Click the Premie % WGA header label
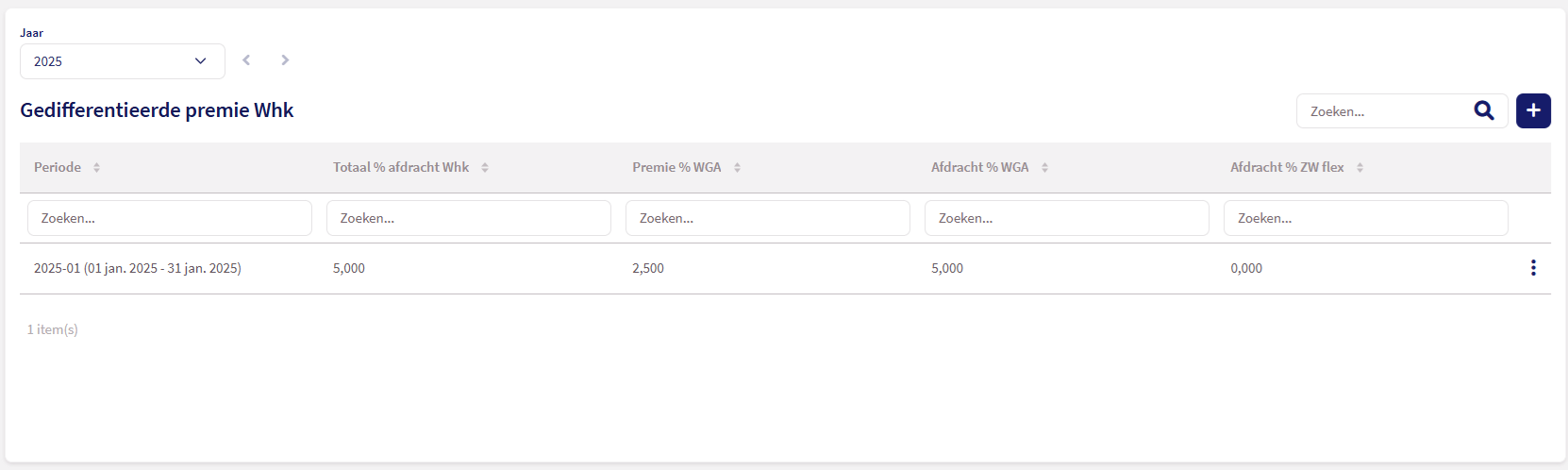This screenshot has height=470, width=1568. tap(676, 168)
